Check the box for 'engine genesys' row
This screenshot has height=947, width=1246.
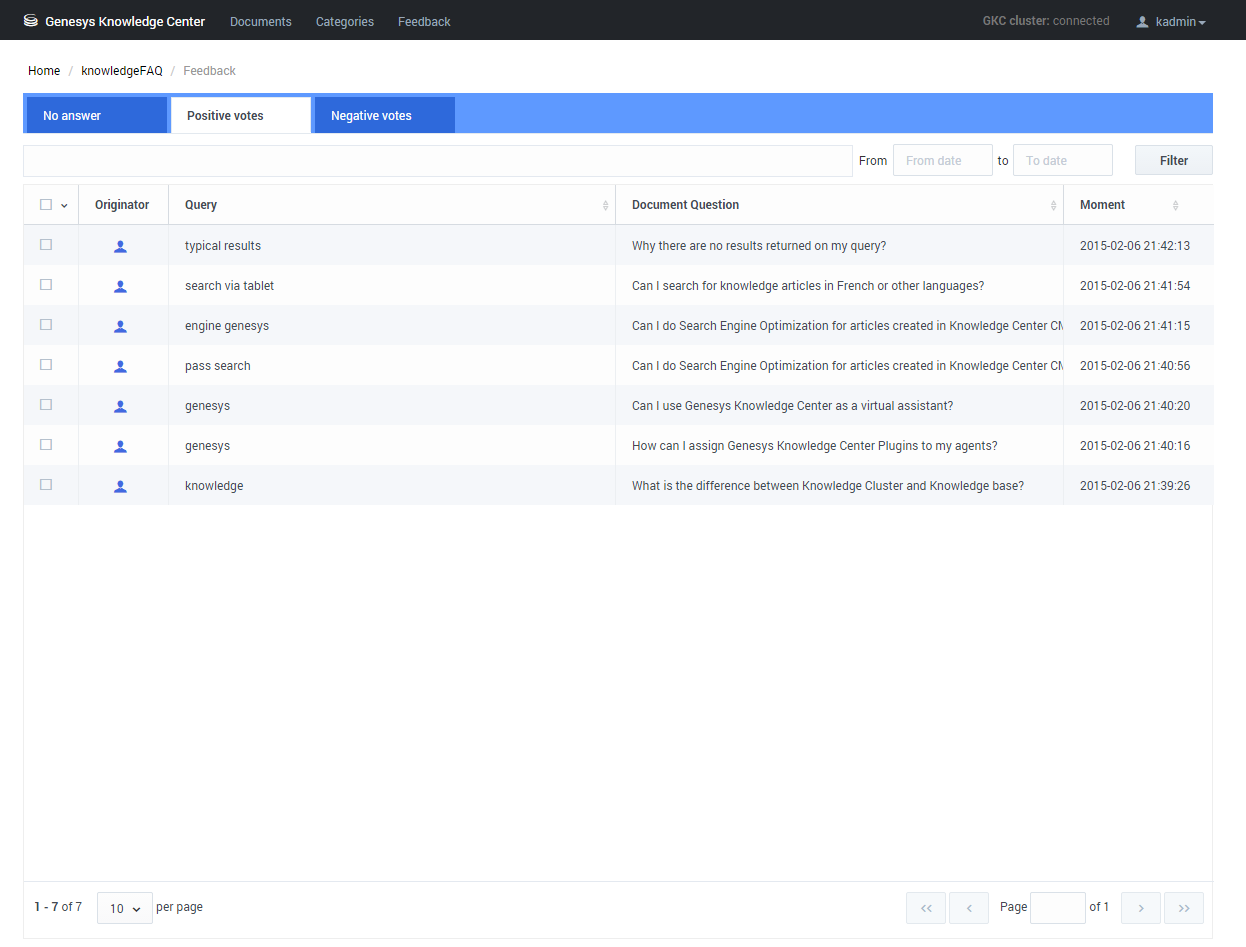point(46,325)
